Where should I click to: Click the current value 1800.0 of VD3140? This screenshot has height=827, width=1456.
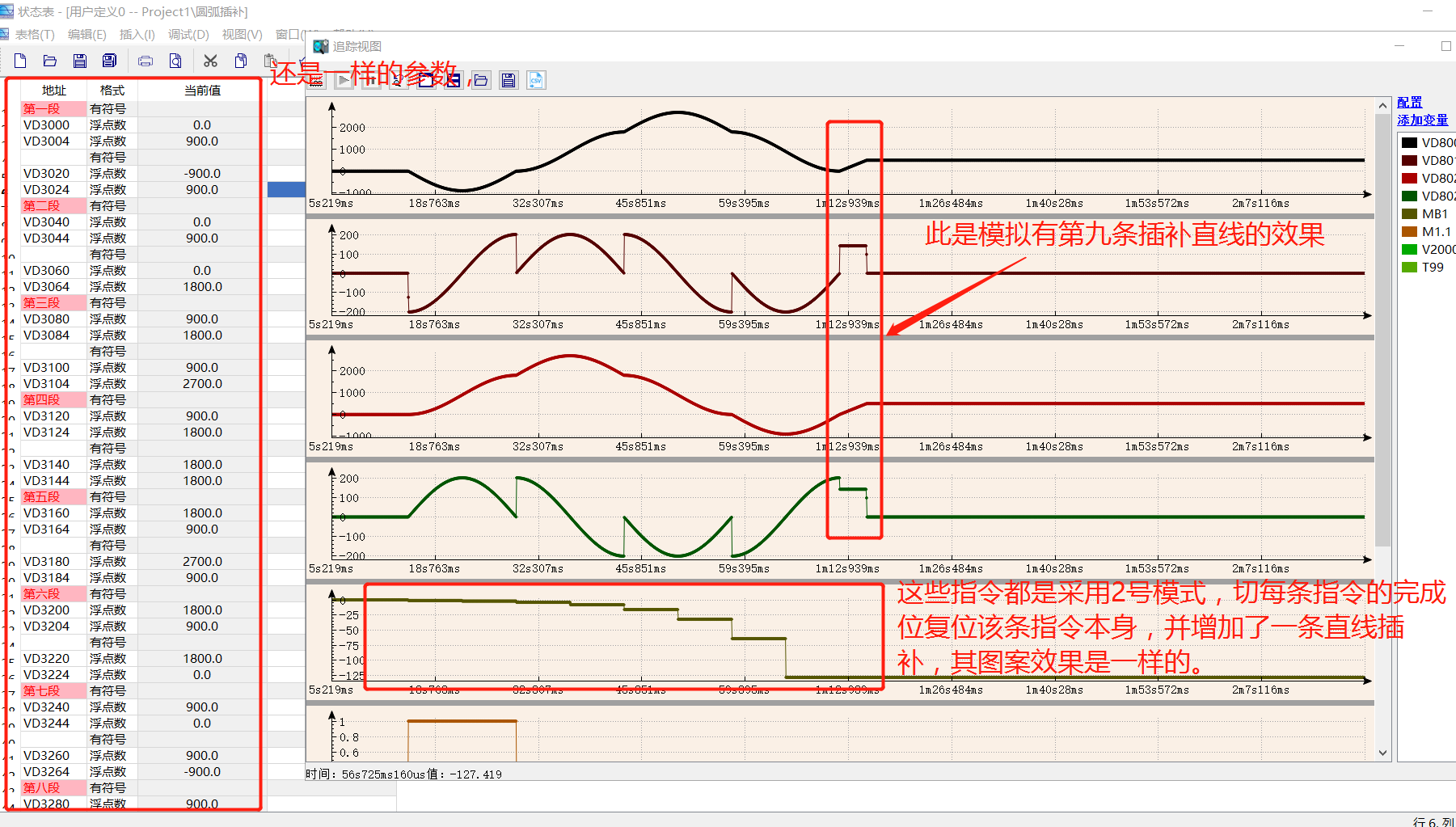[202, 465]
